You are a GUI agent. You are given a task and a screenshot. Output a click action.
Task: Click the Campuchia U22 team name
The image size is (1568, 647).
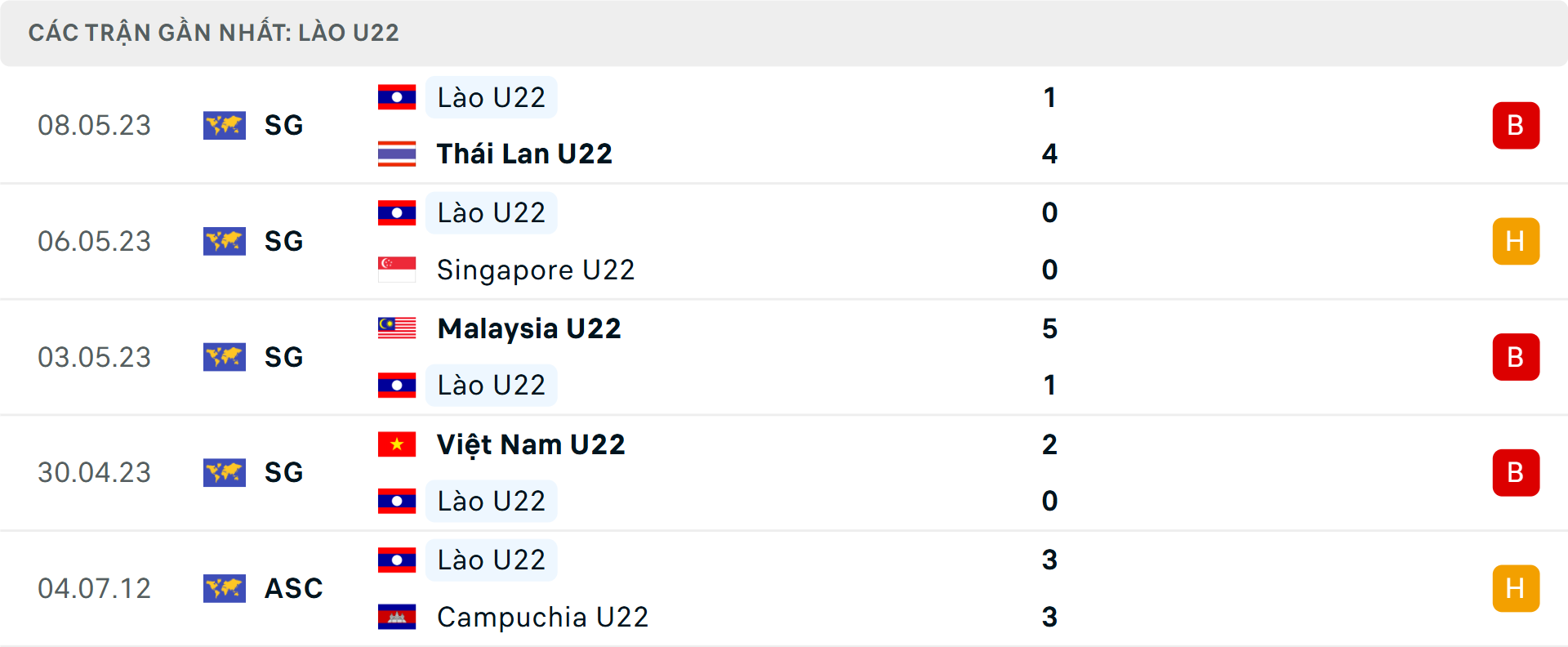pyautogui.click(x=542, y=617)
